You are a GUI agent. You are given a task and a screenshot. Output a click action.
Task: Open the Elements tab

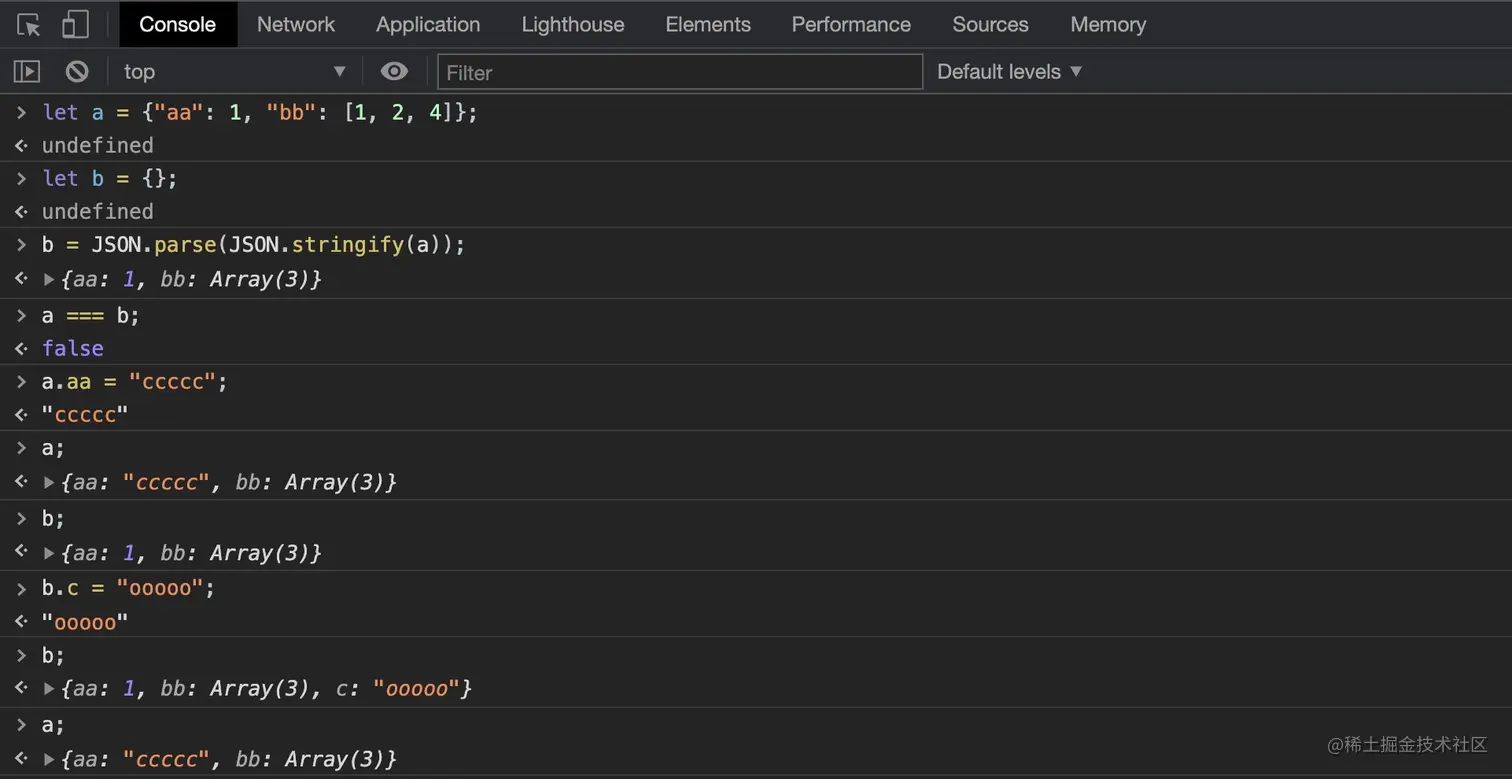[708, 25]
